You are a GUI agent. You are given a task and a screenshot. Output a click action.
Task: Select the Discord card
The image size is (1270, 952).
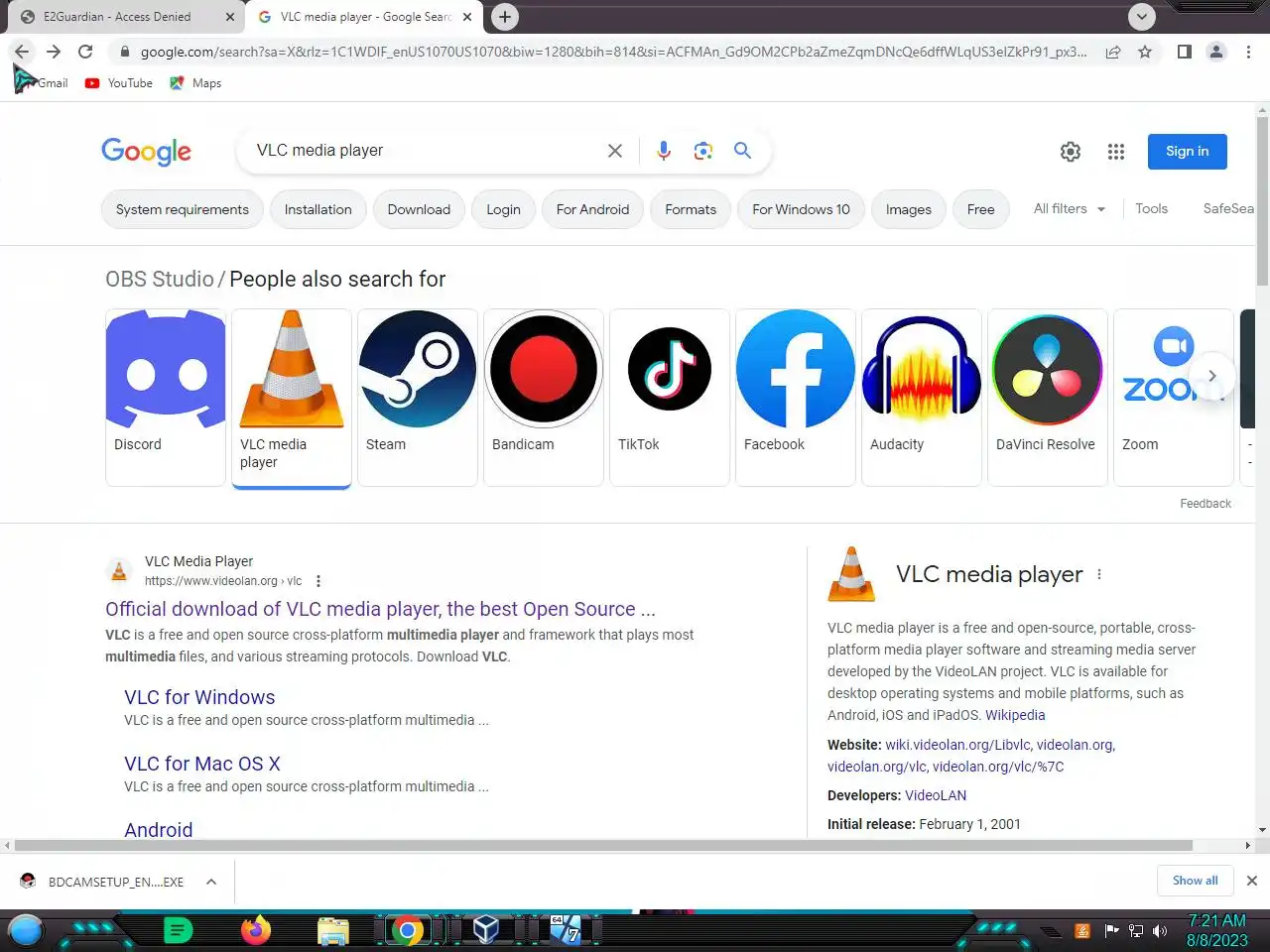166,397
